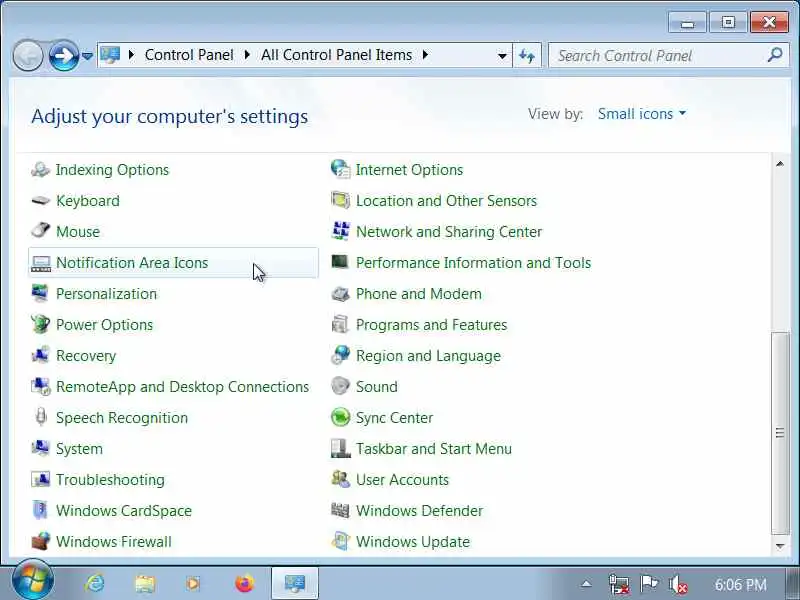Image resolution: width=800 pixels, height=600 pixels.
Task: Click the Sync Center green icon
Action: pos(340,417)
